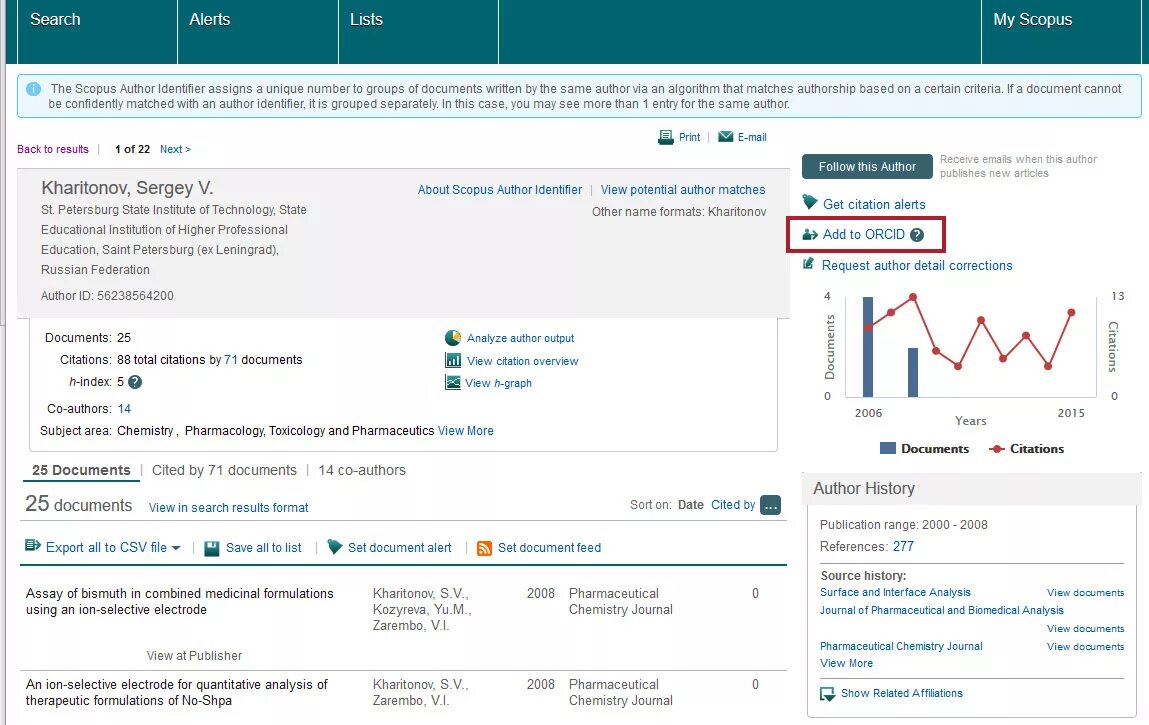Click the Follow this Author button
The height and width of the screenshot is (725, 1149).
pyautogui.click(x=866, y=166)
